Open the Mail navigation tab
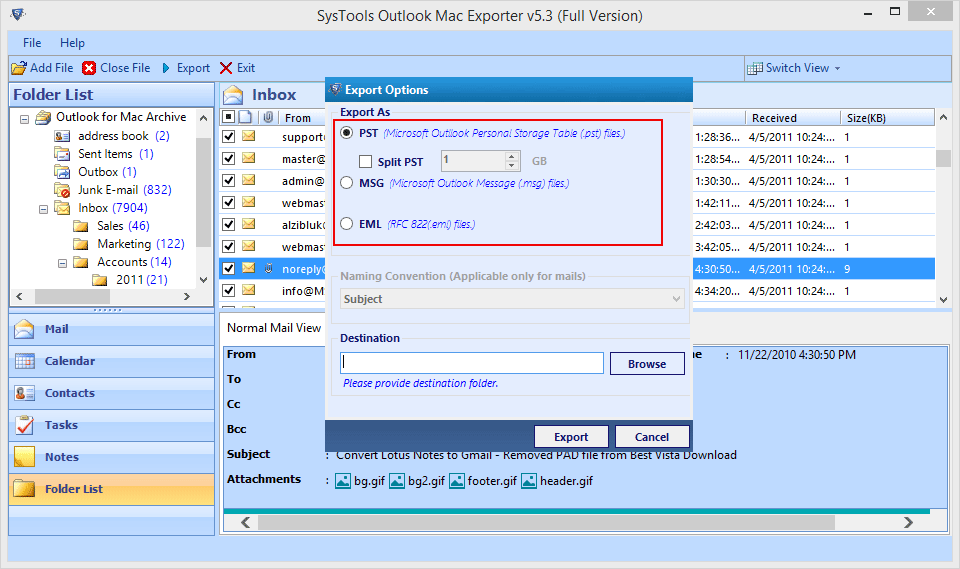 tap(111, 329)
